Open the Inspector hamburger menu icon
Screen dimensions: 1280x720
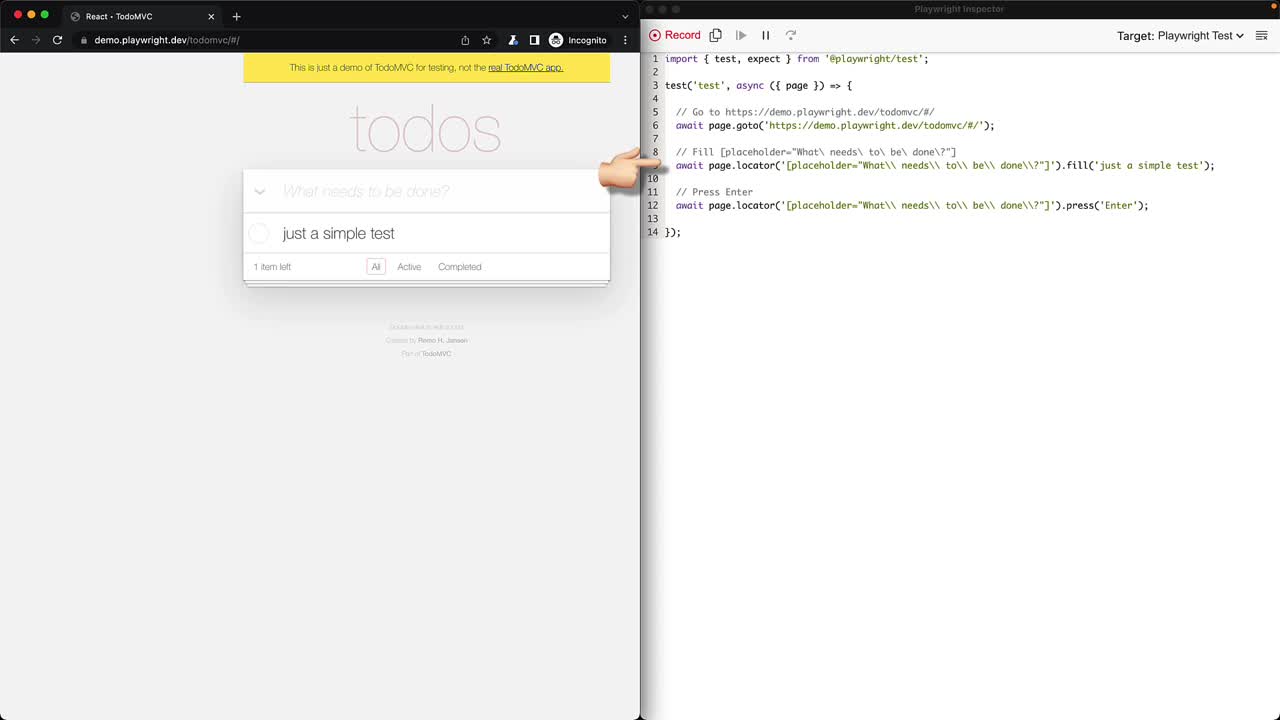(1262, 35)
